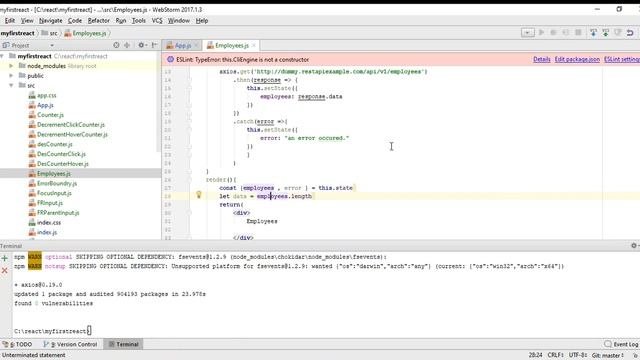640x360 pixels.
Task: Open the VCS menu
Action: [x=157, y=20]
